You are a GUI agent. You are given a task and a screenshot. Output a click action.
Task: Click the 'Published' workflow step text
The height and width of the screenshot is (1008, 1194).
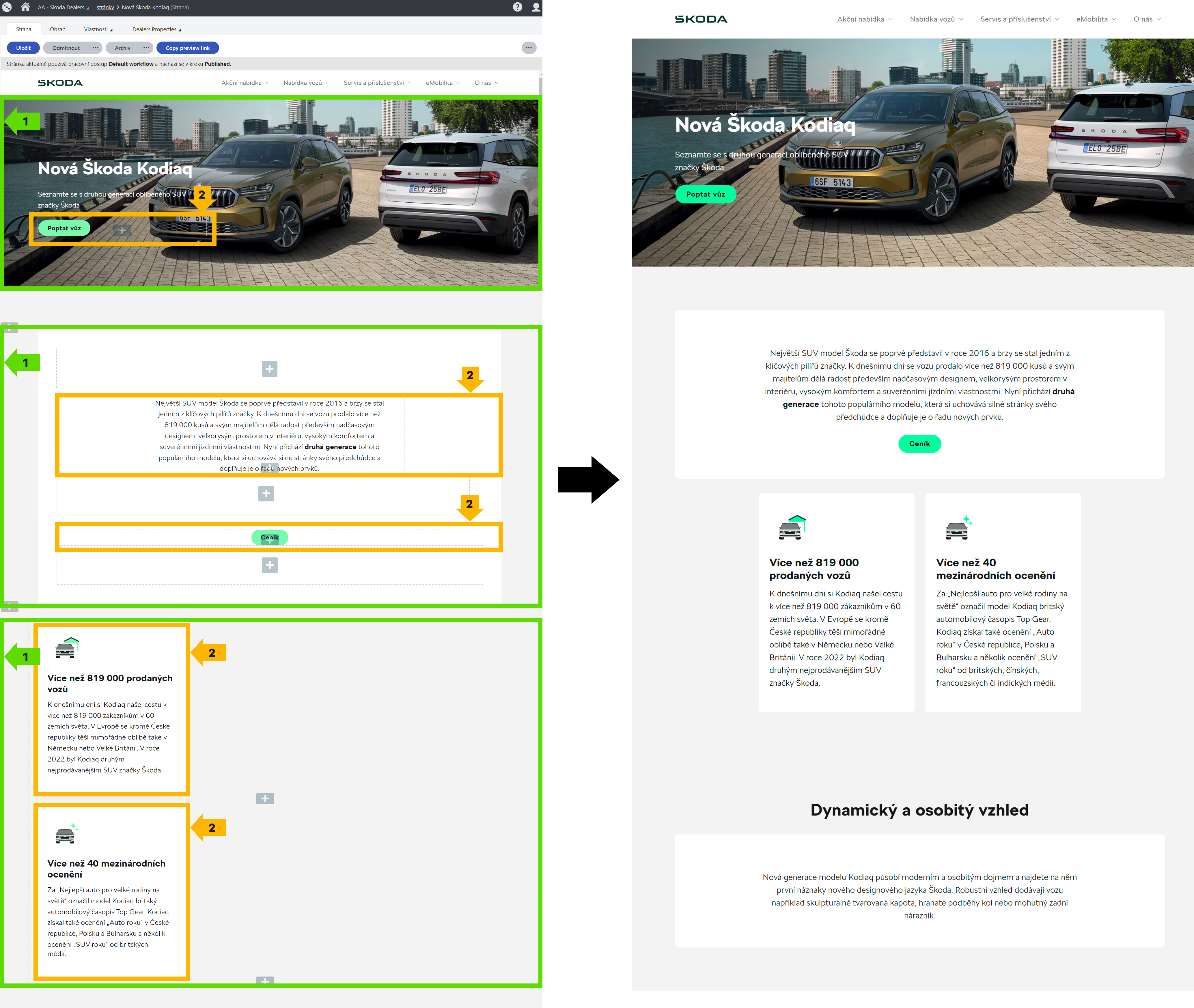pos(217,64)
